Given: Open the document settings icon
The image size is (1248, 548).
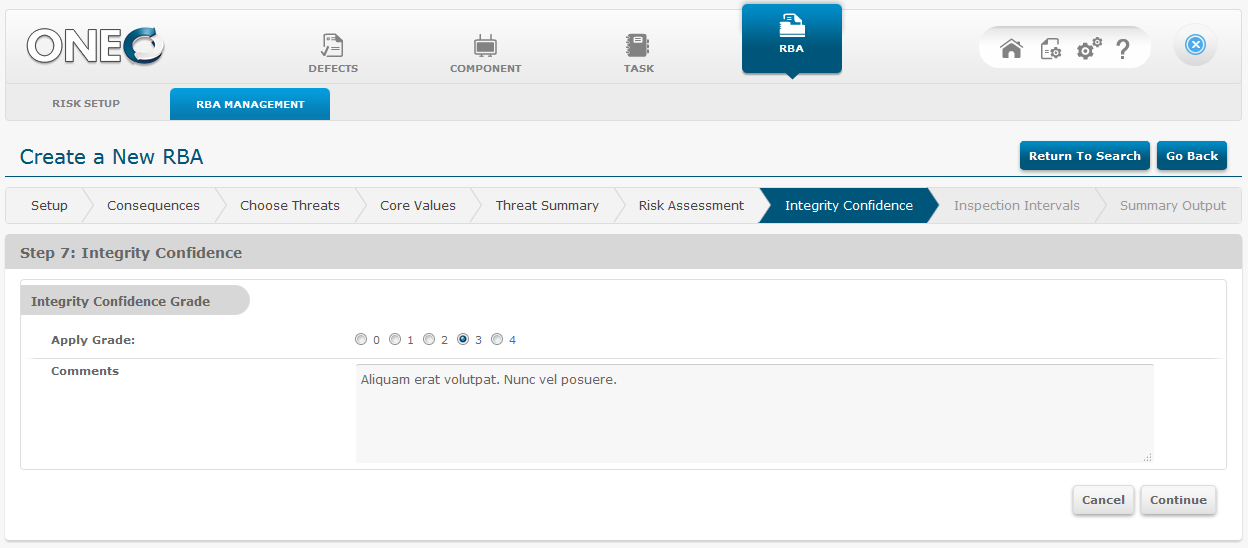Looking at the screenshot, I should [x=1050, y=48].
